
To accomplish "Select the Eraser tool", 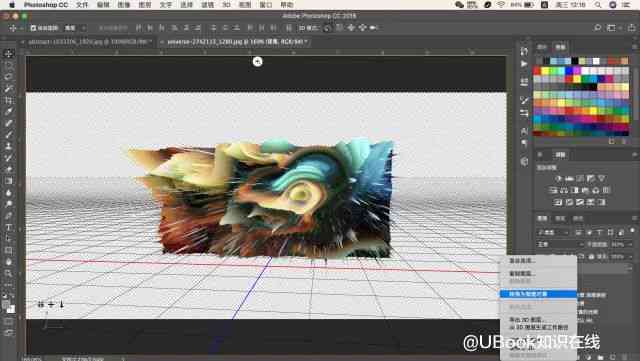I will click(x=9, y=169).
